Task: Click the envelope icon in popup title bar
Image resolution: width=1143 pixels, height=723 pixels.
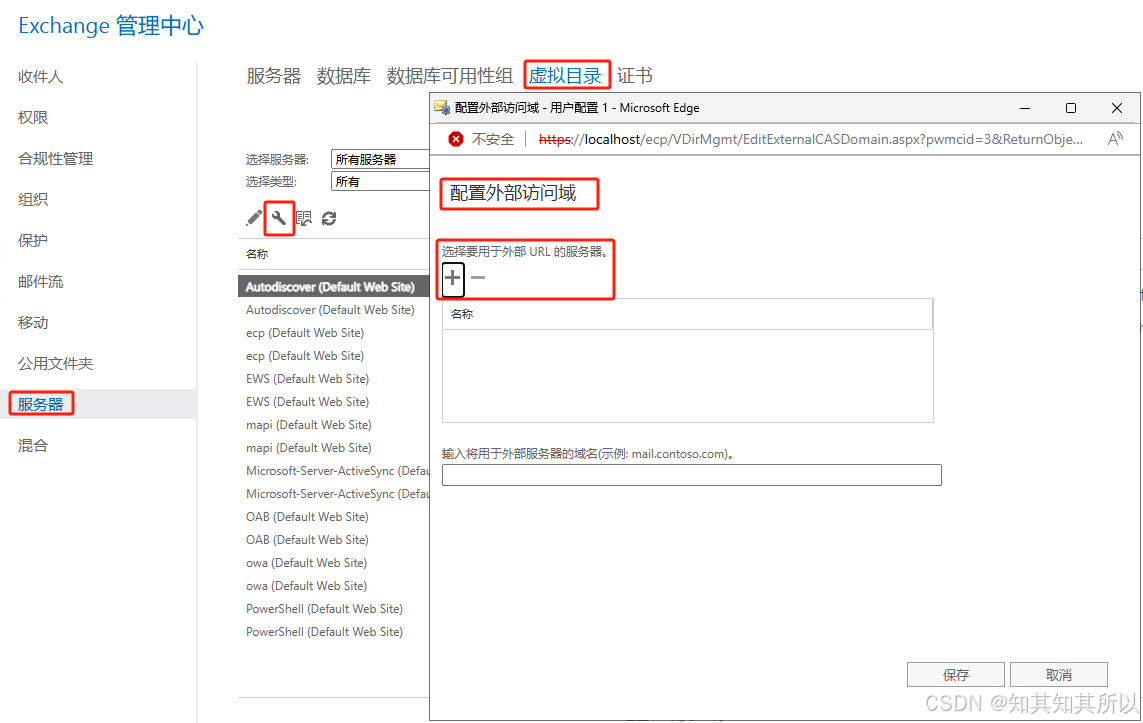Action: pyautogui.click(x=442, y=108)
